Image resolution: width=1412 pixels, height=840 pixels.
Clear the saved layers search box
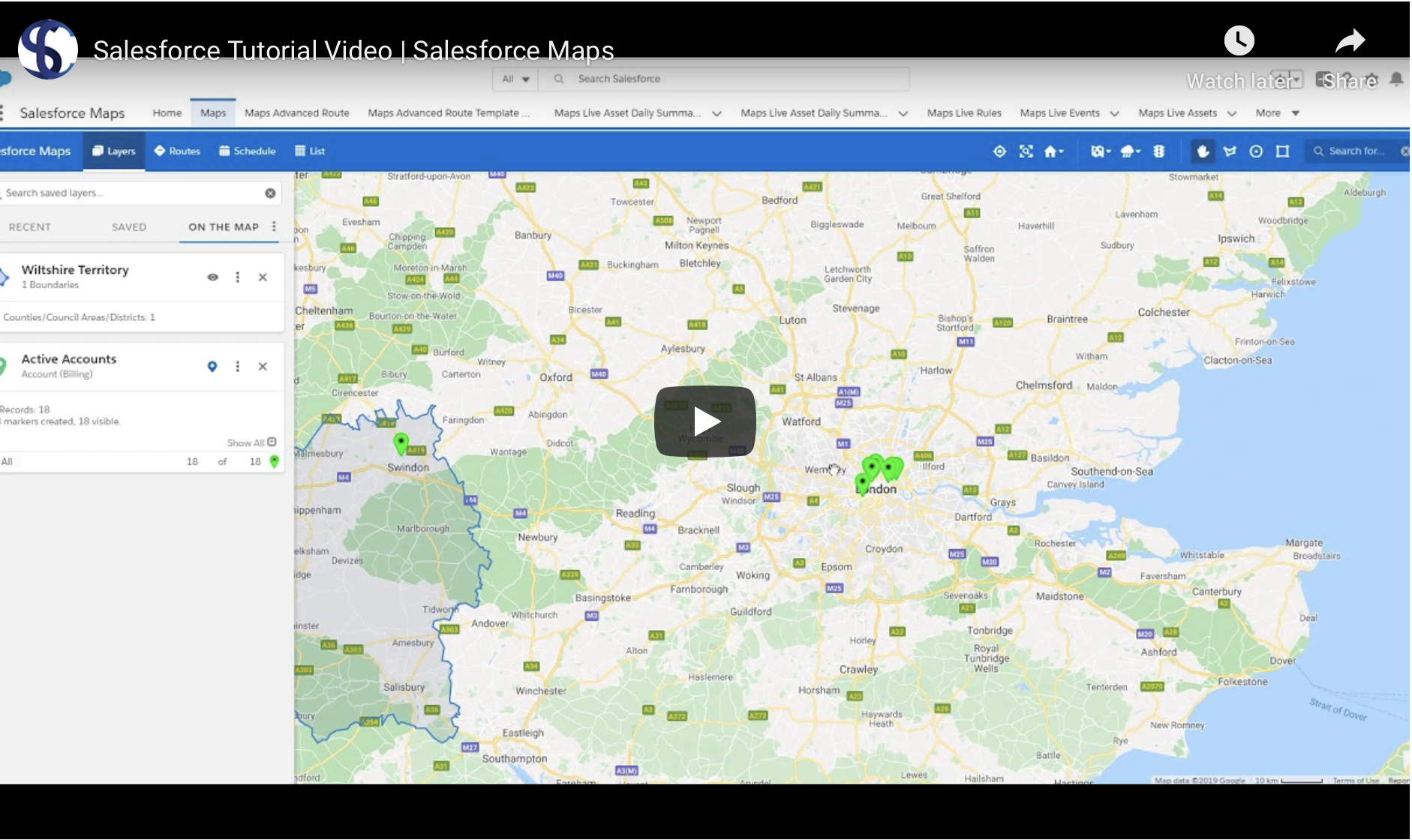click(x=270, y=193)
